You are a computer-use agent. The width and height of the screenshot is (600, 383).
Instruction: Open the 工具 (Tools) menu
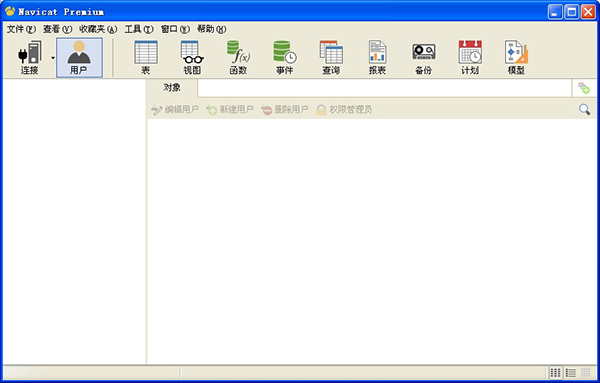139,29
